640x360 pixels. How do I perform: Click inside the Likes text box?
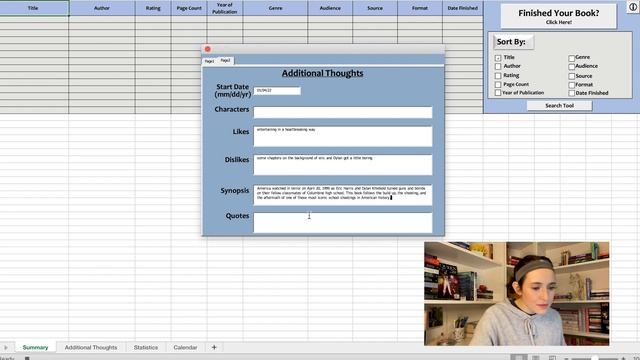tap(343, 136)
